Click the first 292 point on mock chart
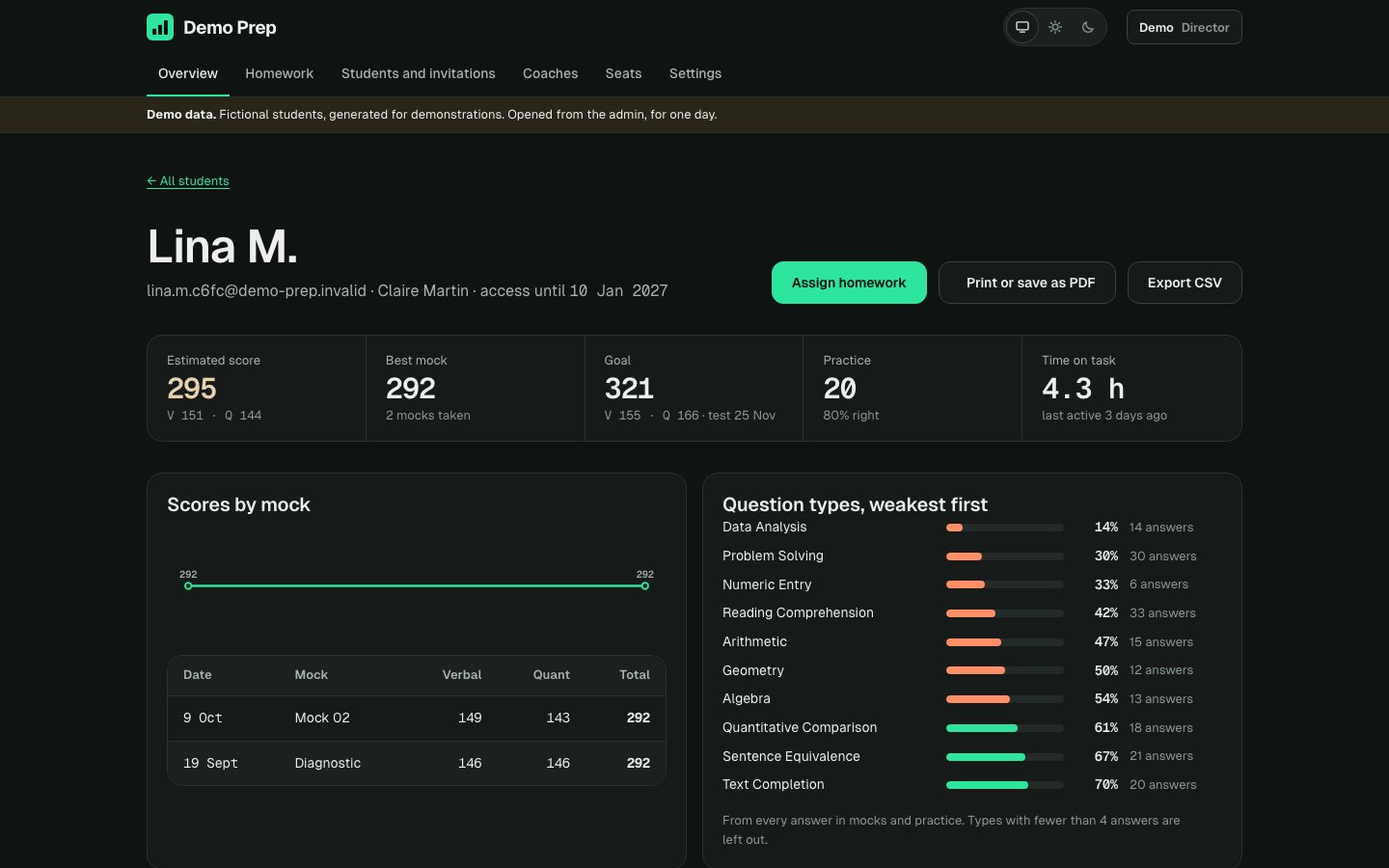The height and width of the screenshot is (868, 1389). [188, 585]
